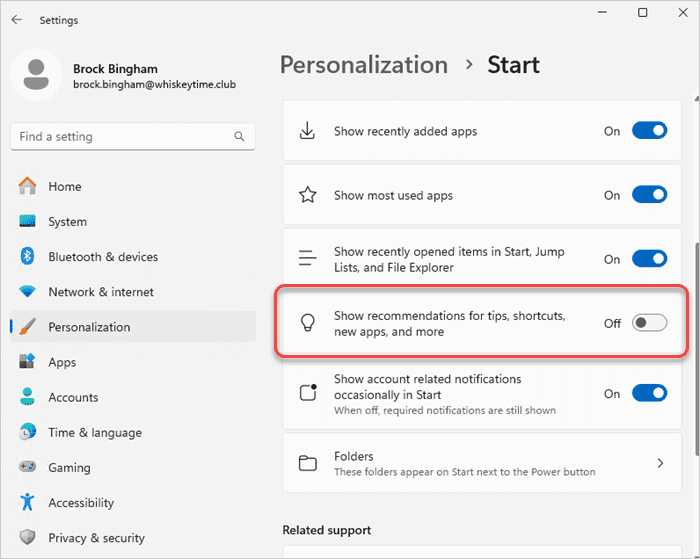The height and width of the screenshot is (559, 700).
Task: Open Gaming settings category
Action: 133,467
